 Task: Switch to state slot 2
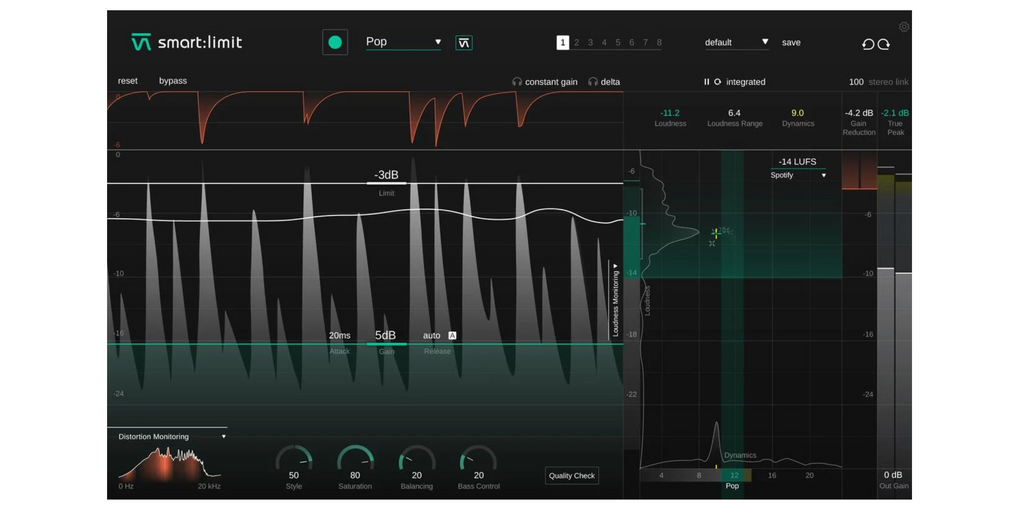coord(577,42)
